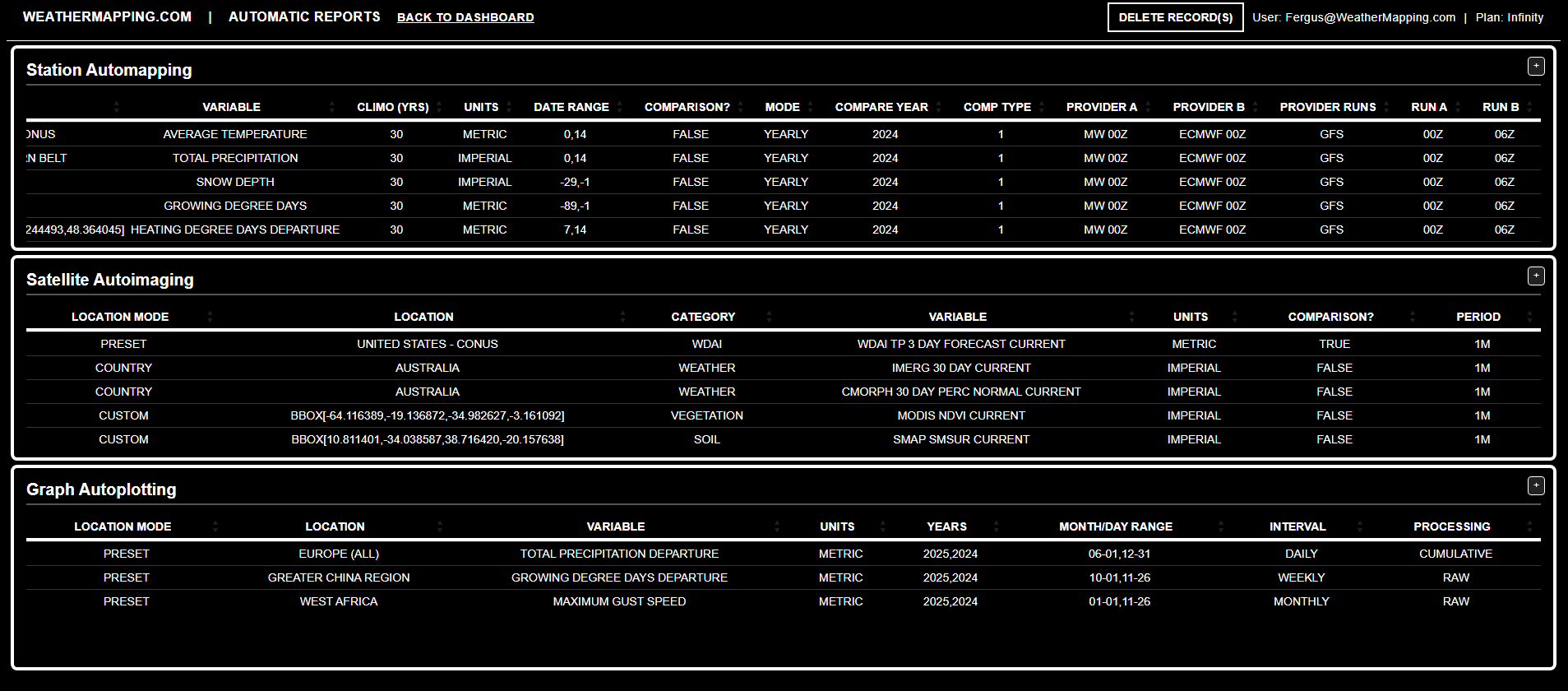This screenshot has width=1568, height=691.
Task: Select the AVERAGE TEMPERATURE row cell
Action: (x=235, y=134)
